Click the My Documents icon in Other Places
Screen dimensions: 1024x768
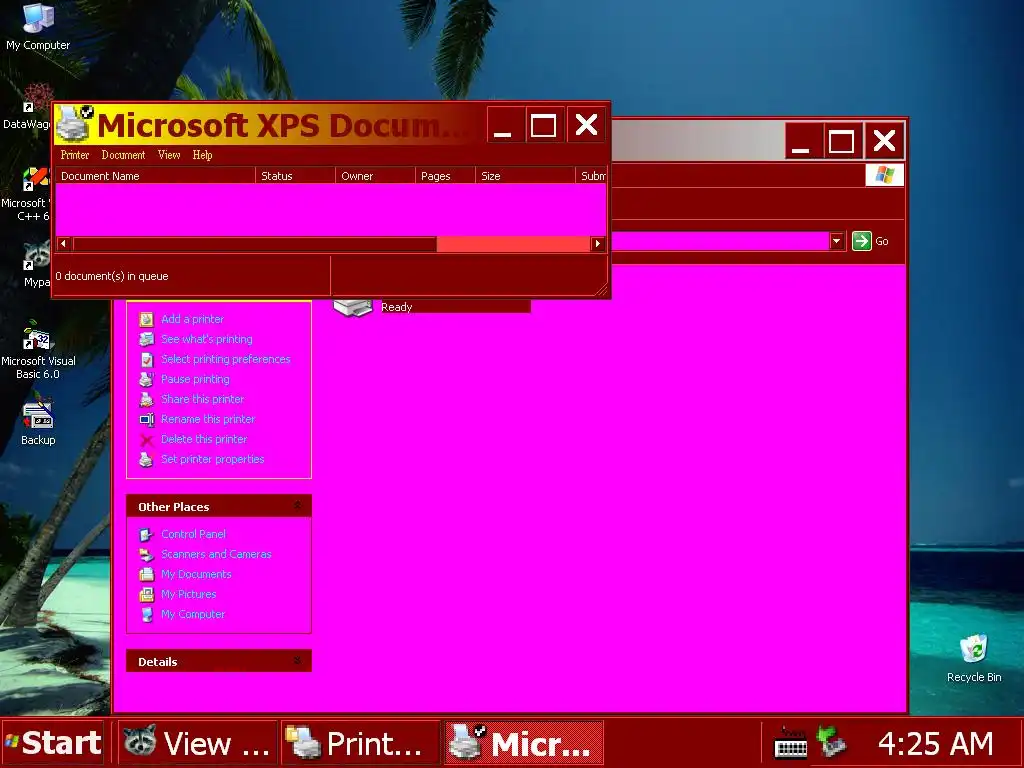(146, 574)
